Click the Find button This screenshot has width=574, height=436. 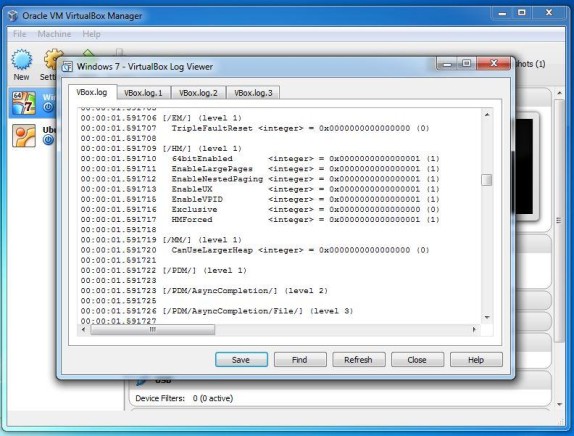[300, 360]
